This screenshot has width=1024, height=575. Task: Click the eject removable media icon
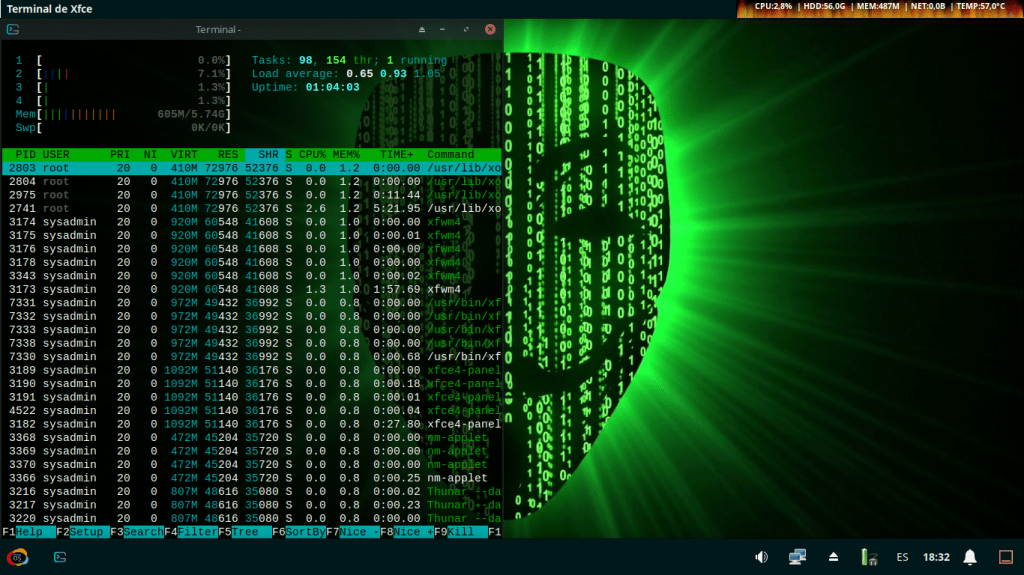[832, 557]
